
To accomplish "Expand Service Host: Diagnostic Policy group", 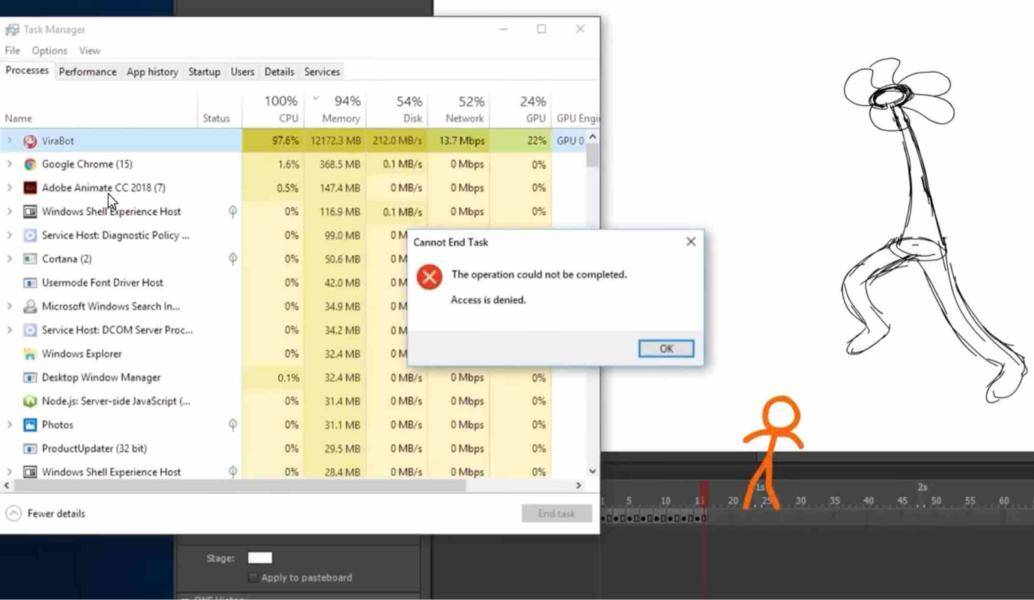I will click(x=9, y=235).
